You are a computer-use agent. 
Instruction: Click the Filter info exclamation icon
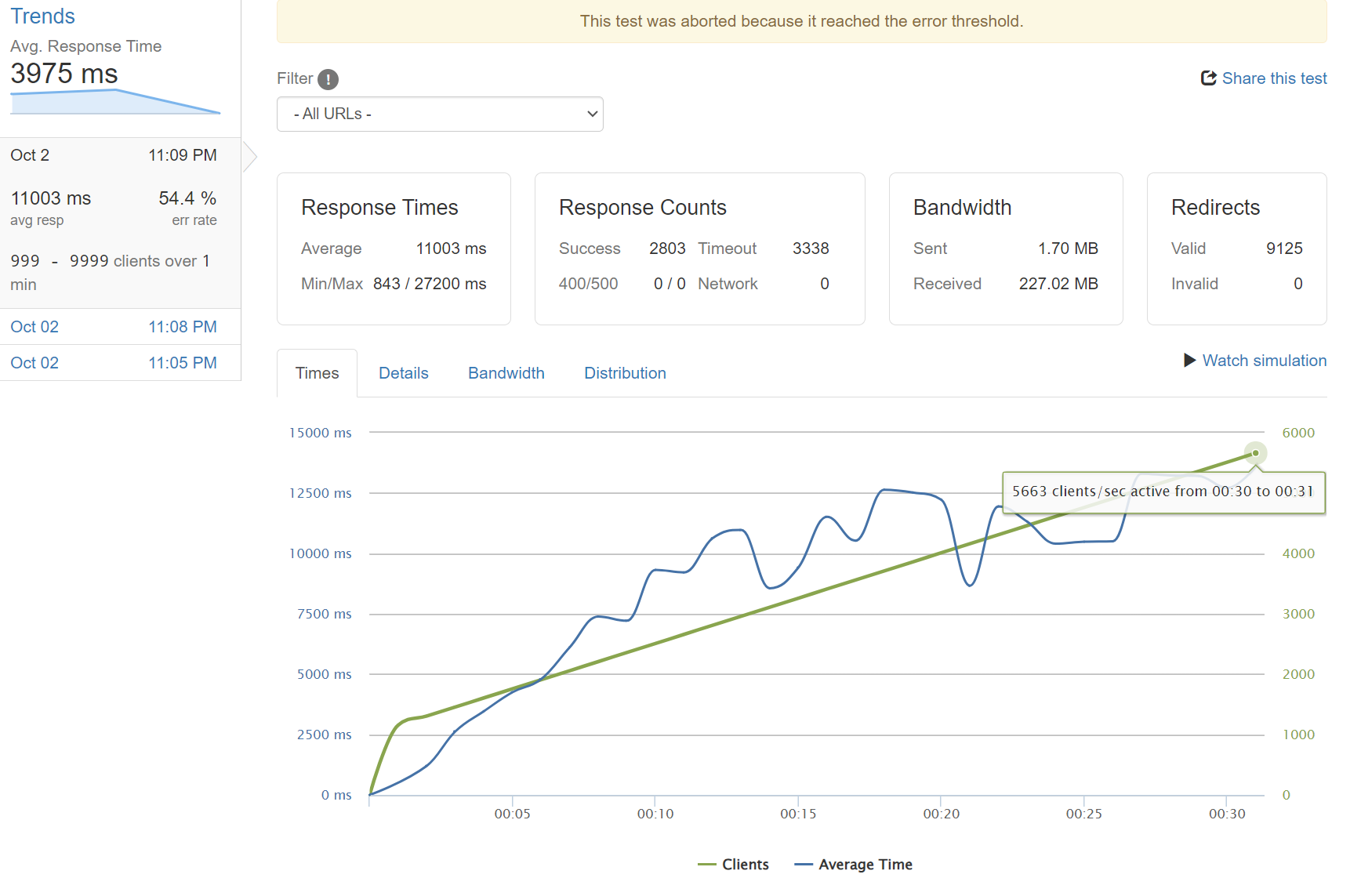[328, 79]
